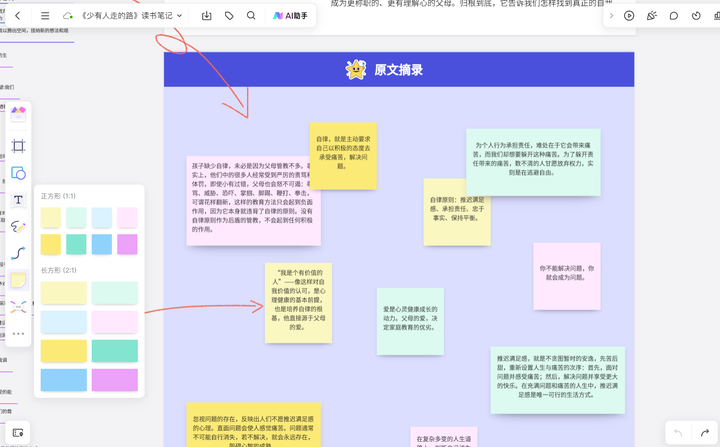The image size is (720, 447).
Task: Click the 正方形 (1:1) section label
Action: tap(58, 196)
